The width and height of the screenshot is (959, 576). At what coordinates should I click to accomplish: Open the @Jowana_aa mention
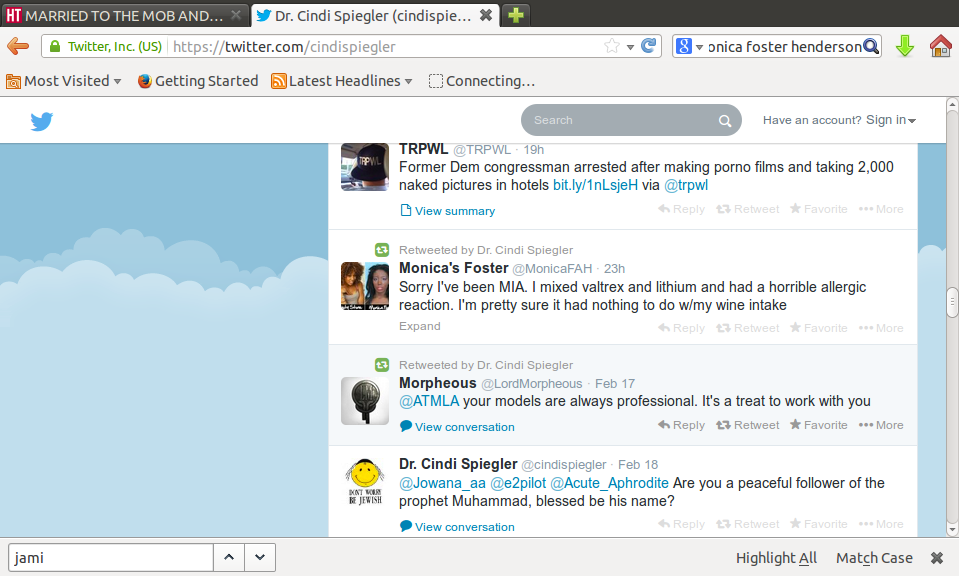click(442, 483)
